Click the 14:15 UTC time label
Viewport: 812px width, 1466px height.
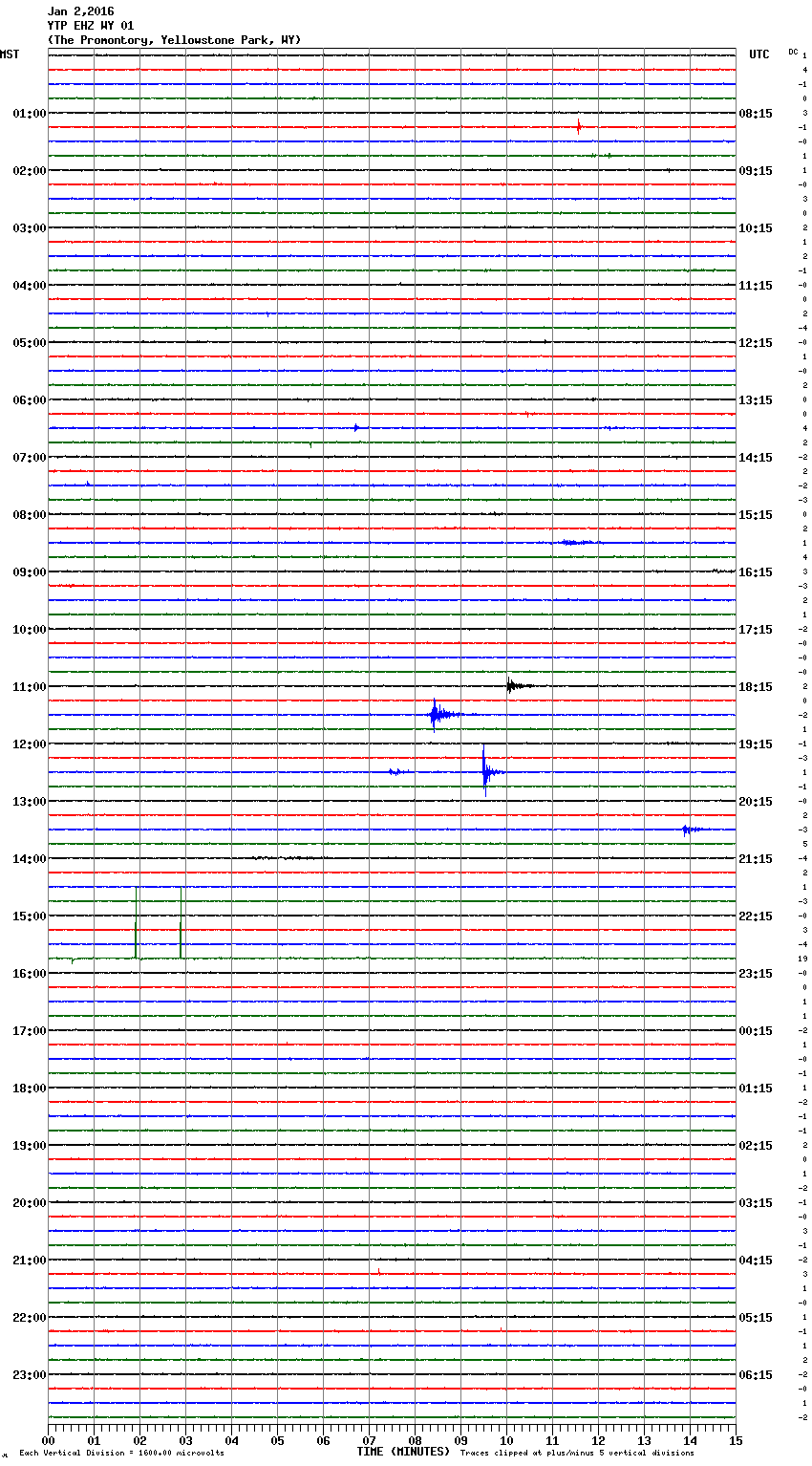pos(756,458)
